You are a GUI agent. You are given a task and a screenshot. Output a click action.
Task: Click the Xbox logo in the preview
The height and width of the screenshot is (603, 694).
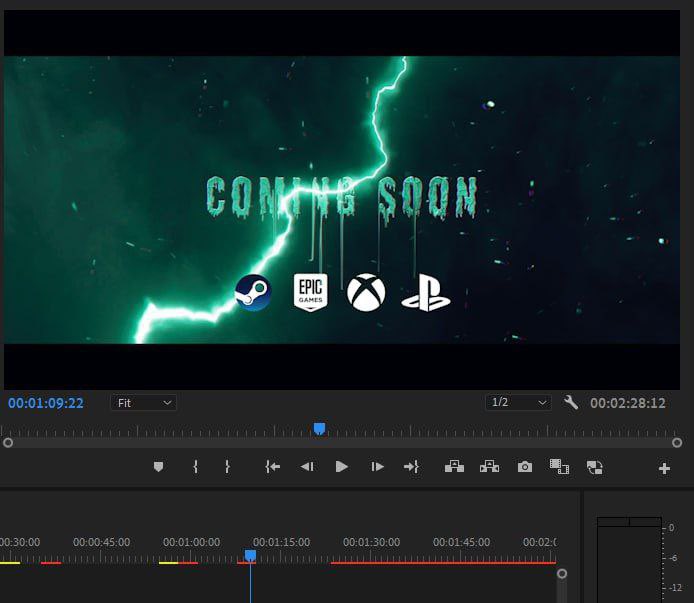point(366,292)
